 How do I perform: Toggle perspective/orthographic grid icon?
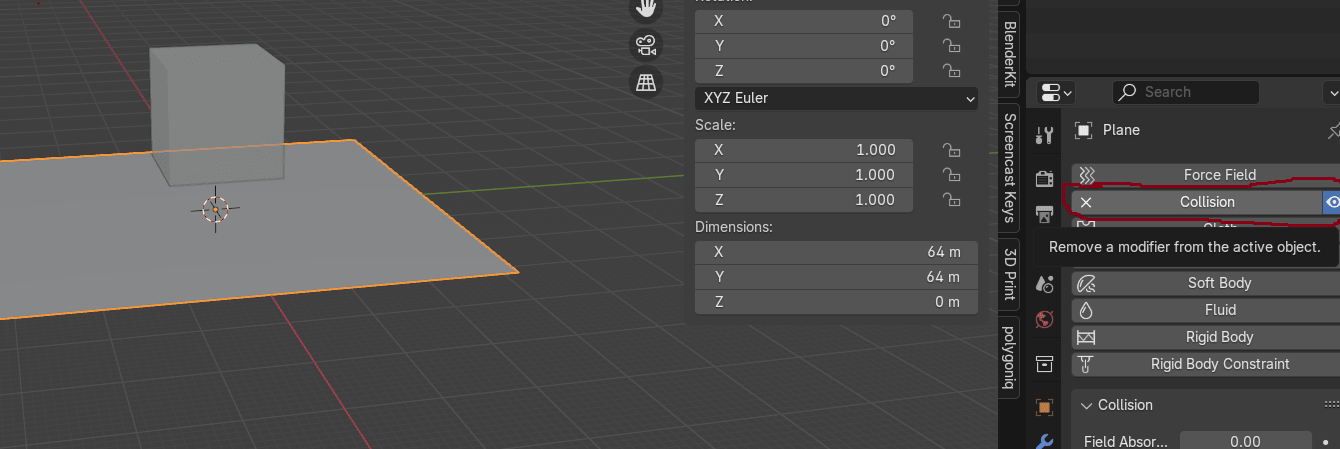(646, 82)
